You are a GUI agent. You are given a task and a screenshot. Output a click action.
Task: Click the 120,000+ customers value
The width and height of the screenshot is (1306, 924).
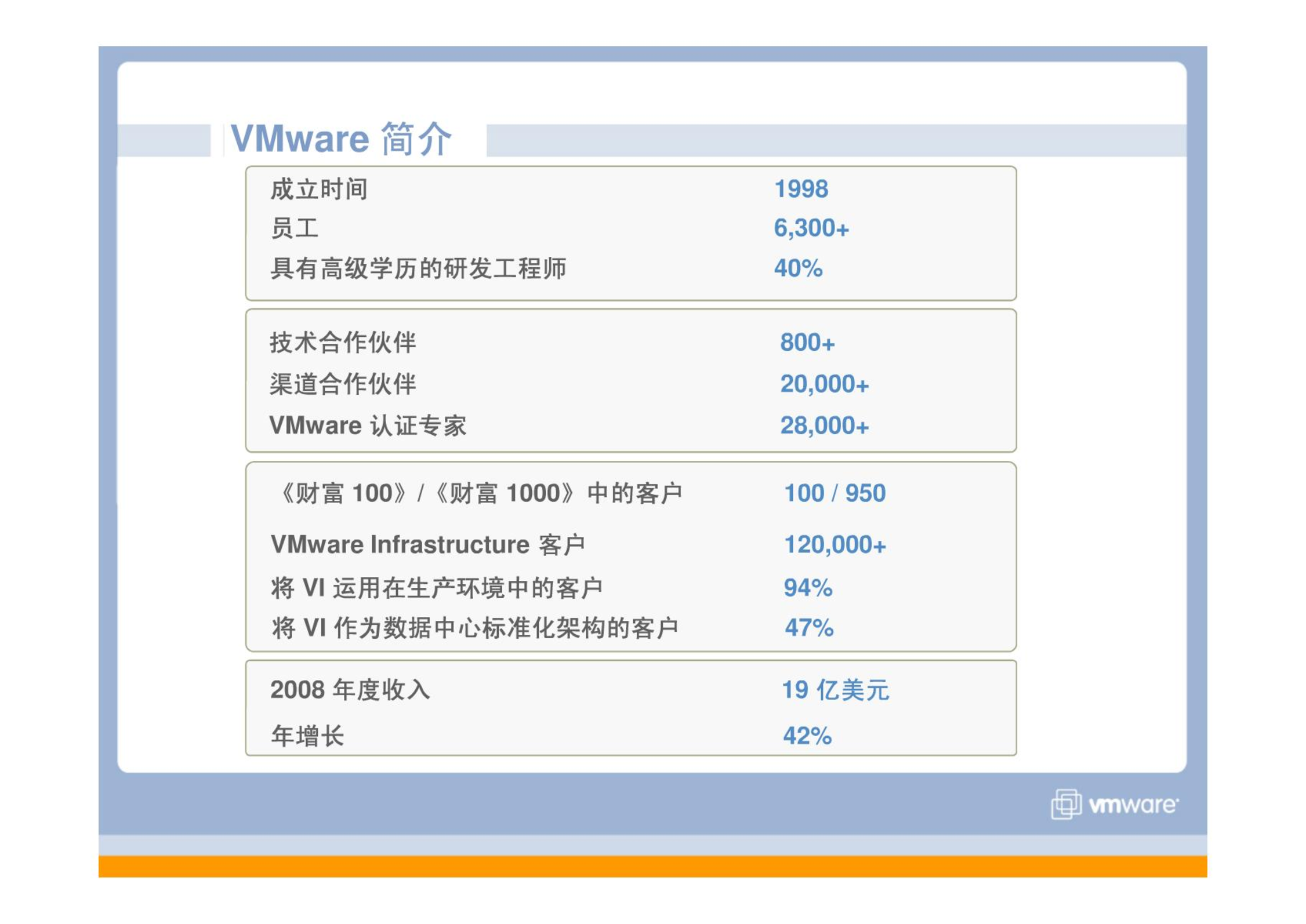pos(834,545)
